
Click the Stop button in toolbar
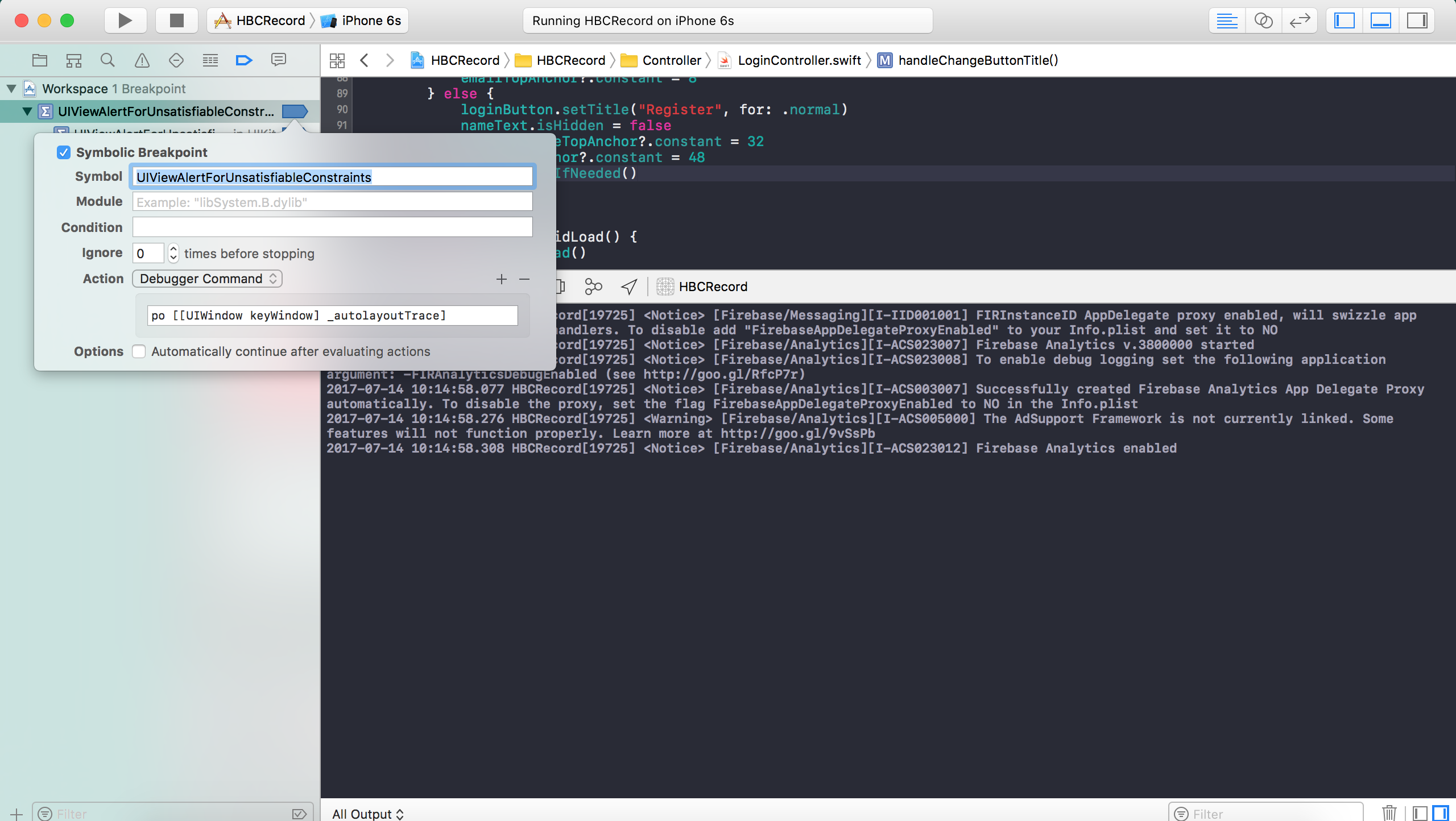pyautogui.click(x=177, y=21)
